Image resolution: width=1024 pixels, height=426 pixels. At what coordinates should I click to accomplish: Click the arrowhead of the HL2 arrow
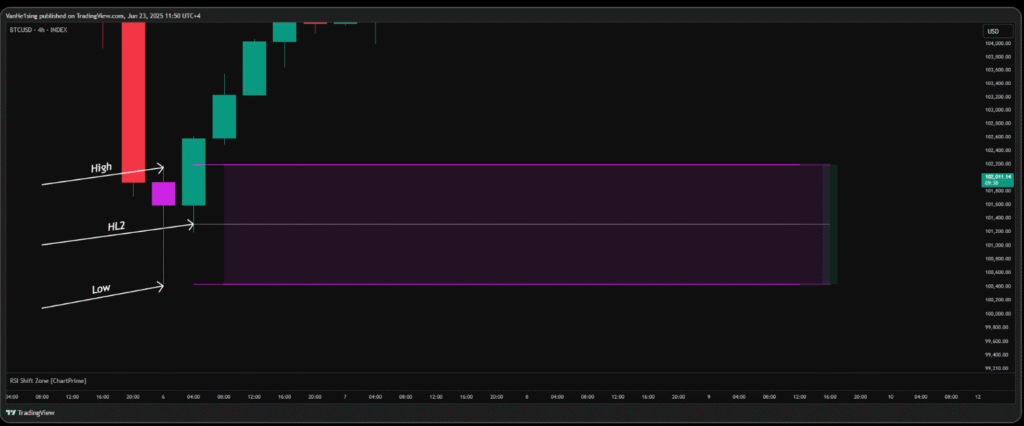(190, 226)
